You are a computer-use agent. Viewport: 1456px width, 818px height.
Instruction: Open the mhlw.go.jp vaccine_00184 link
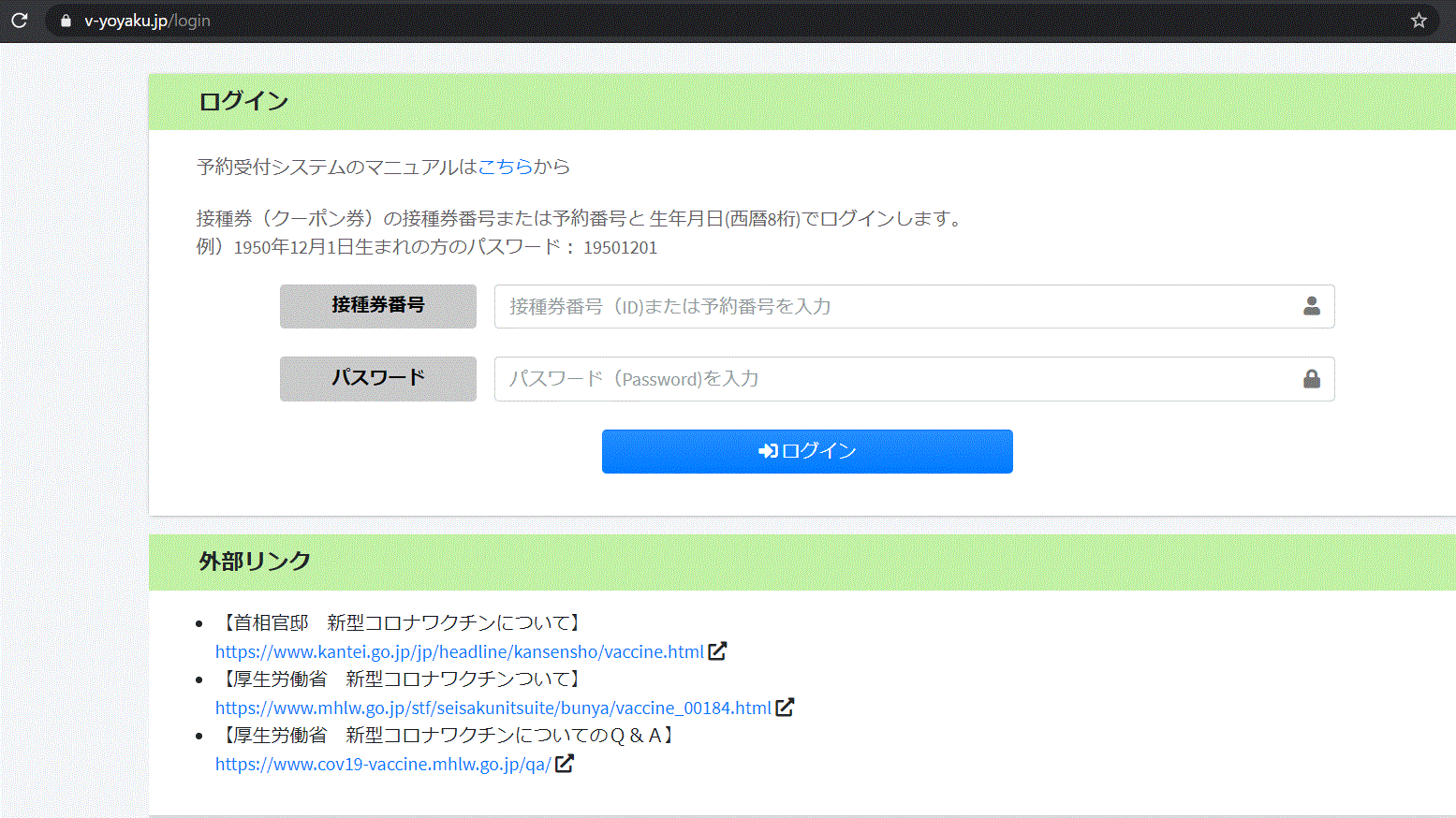click(493, 708)
